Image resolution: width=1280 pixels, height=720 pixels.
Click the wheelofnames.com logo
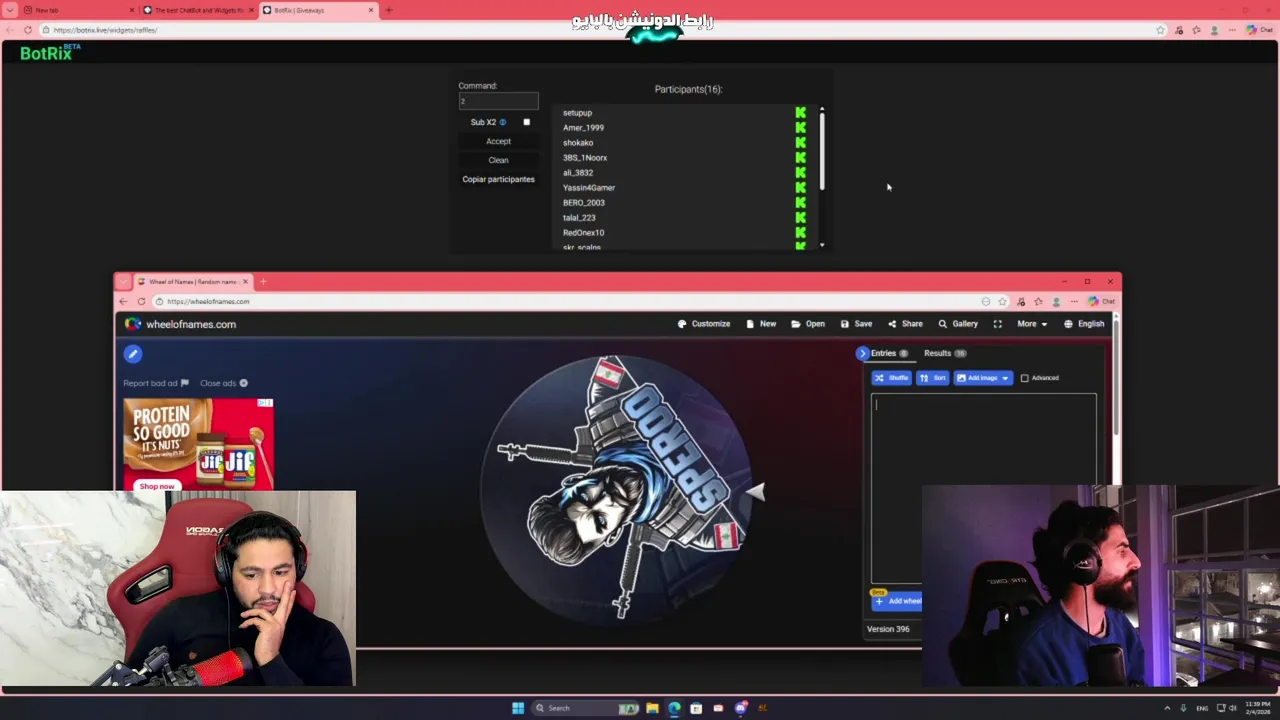(181, 324)
